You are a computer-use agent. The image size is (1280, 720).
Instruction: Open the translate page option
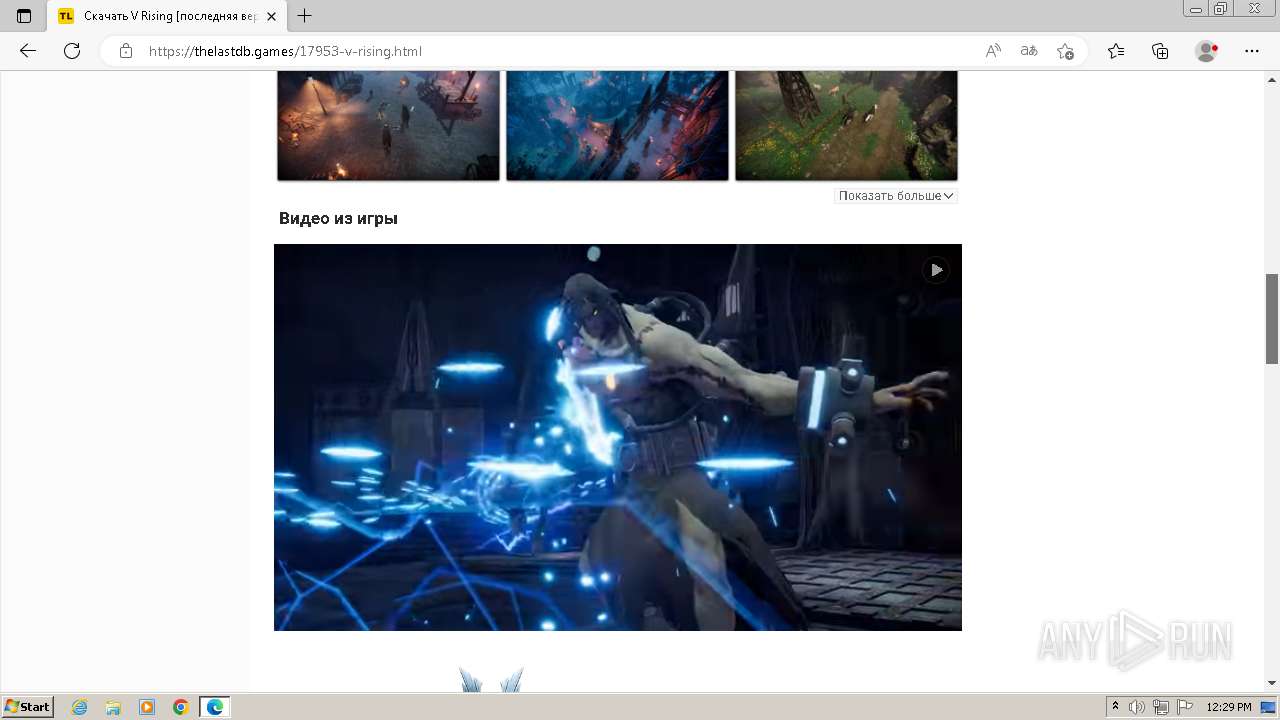tap(1029, 51)
